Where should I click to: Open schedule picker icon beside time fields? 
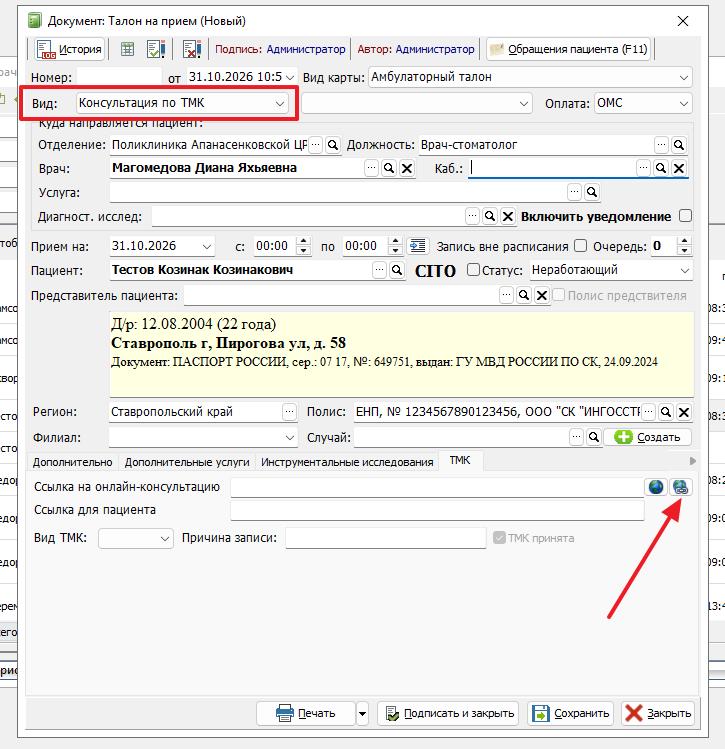point(418,246)
